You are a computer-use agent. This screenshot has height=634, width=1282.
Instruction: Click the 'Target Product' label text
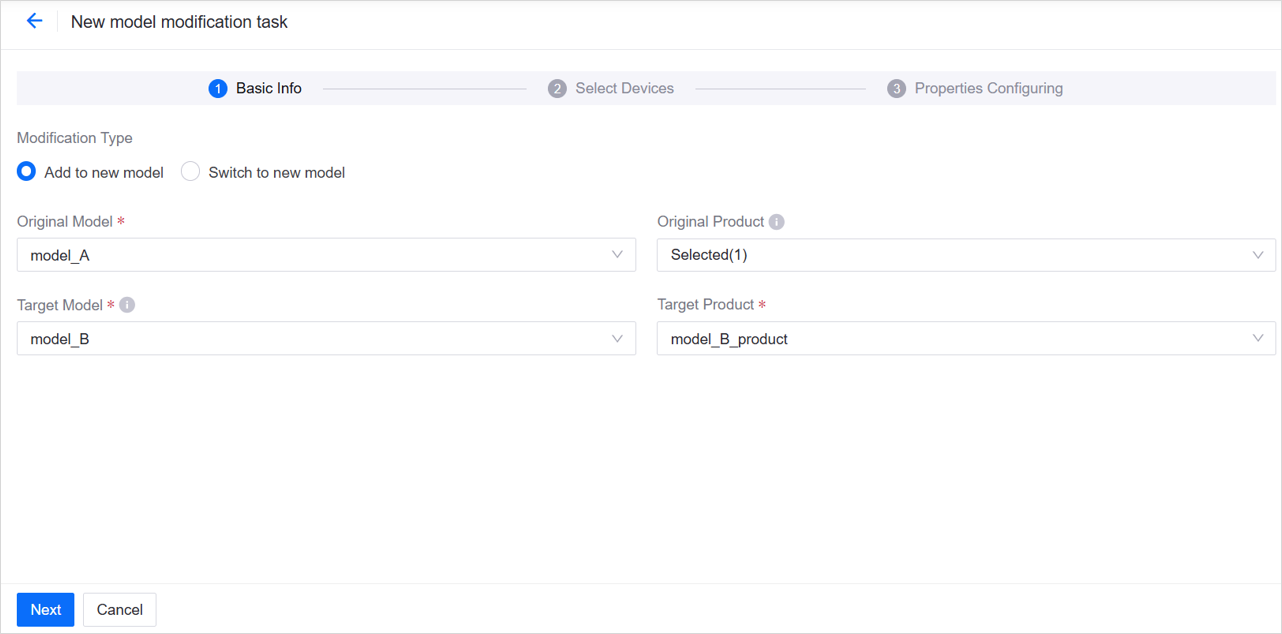click(705, 305)
